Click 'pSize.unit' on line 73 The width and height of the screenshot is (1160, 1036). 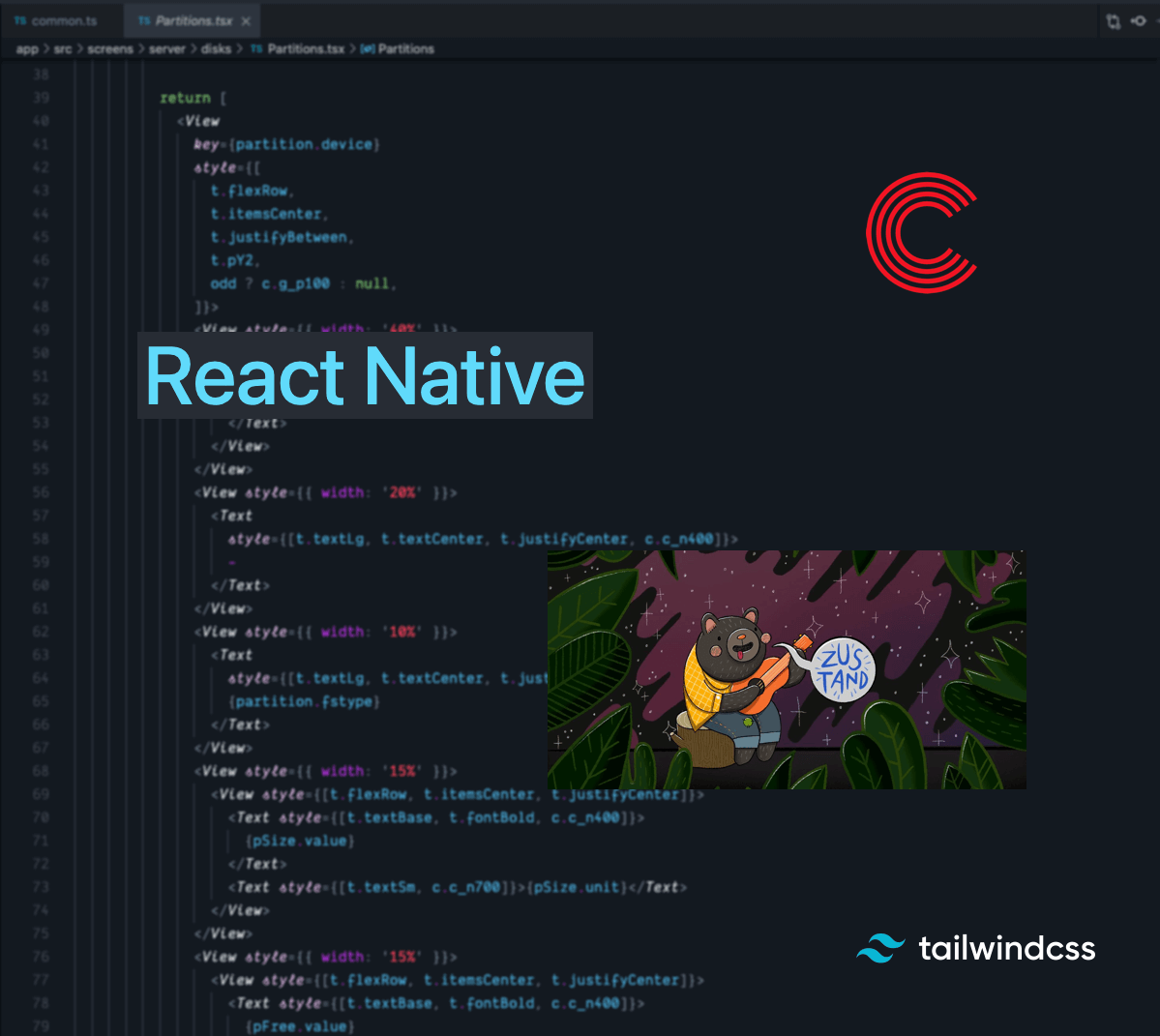(578, 887)
